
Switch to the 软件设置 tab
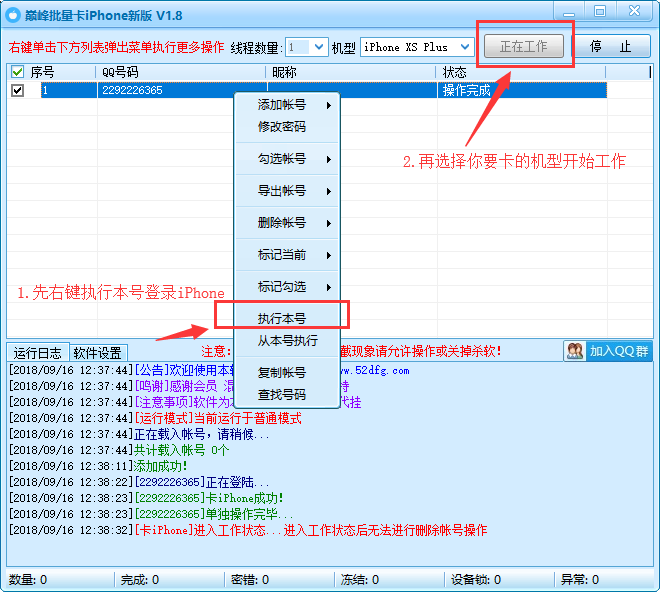click(98, 353)
